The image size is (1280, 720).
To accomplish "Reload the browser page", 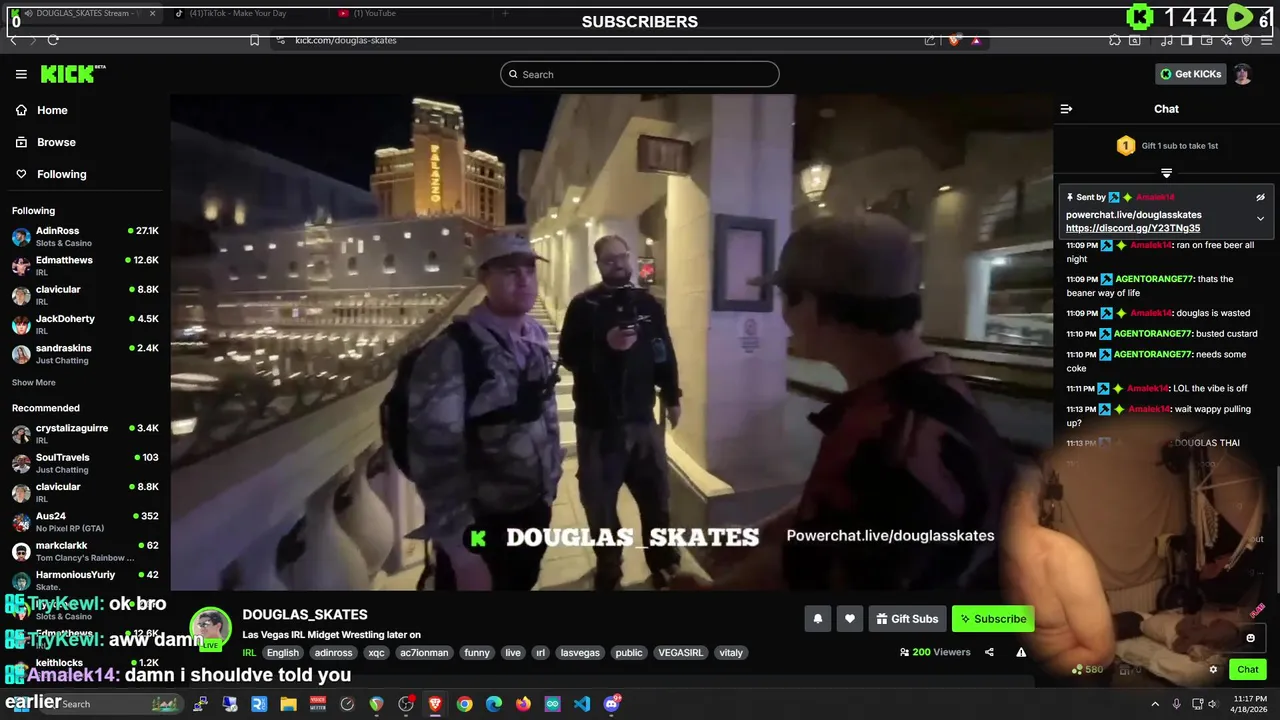I will click(52, 40).
